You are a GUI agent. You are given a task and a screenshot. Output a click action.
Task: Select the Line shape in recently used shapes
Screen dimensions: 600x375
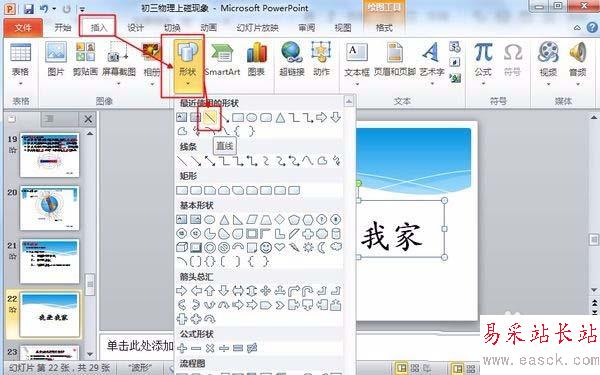(x=210, y=117)
